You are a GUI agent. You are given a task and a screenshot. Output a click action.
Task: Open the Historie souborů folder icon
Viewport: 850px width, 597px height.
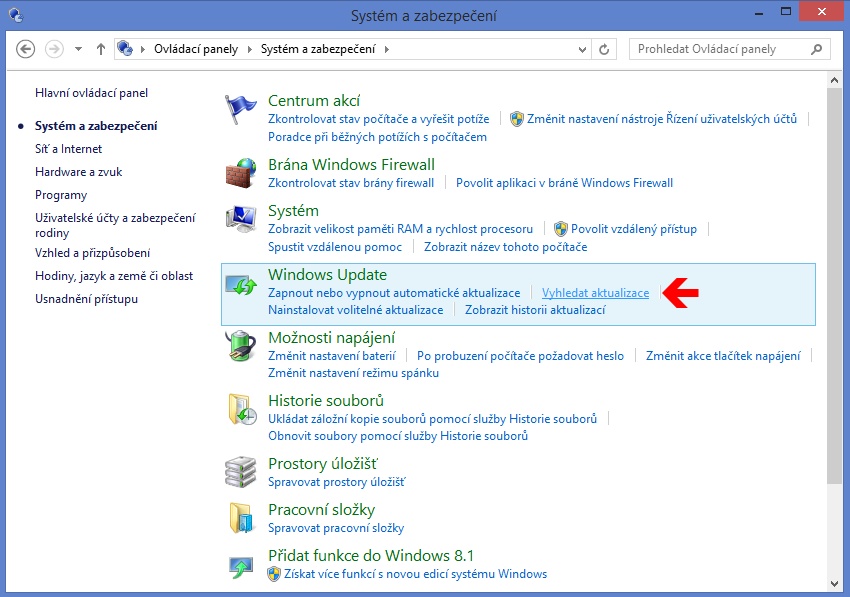coord(241,410)
